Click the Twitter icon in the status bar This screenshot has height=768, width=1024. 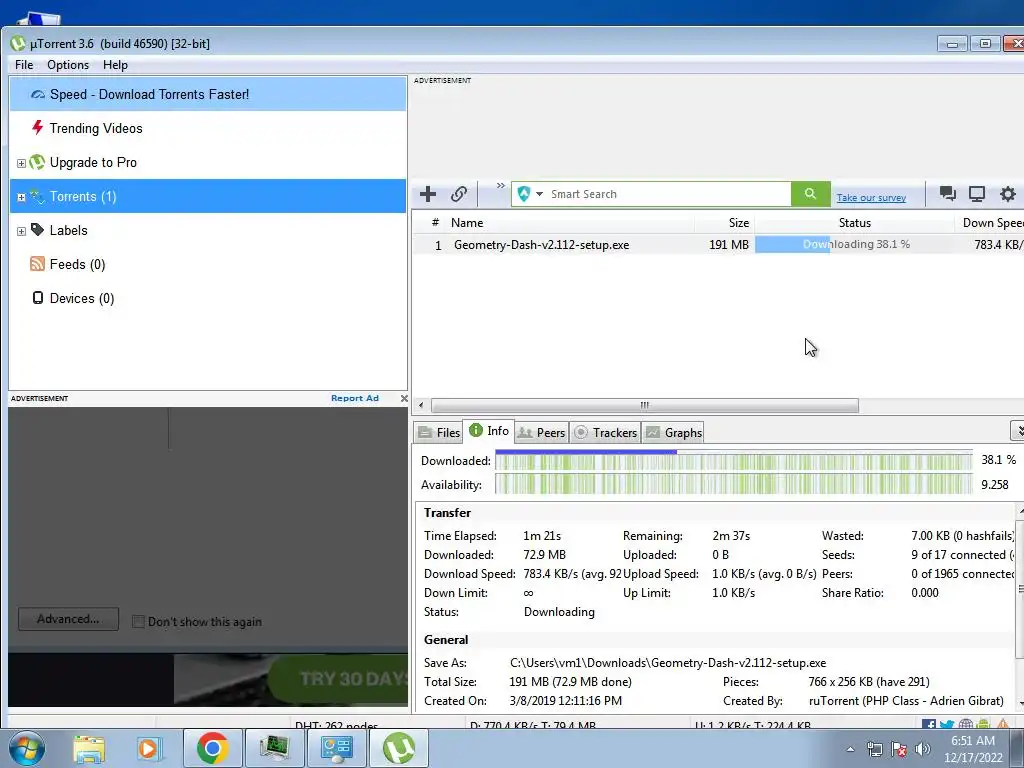point(947,725)
